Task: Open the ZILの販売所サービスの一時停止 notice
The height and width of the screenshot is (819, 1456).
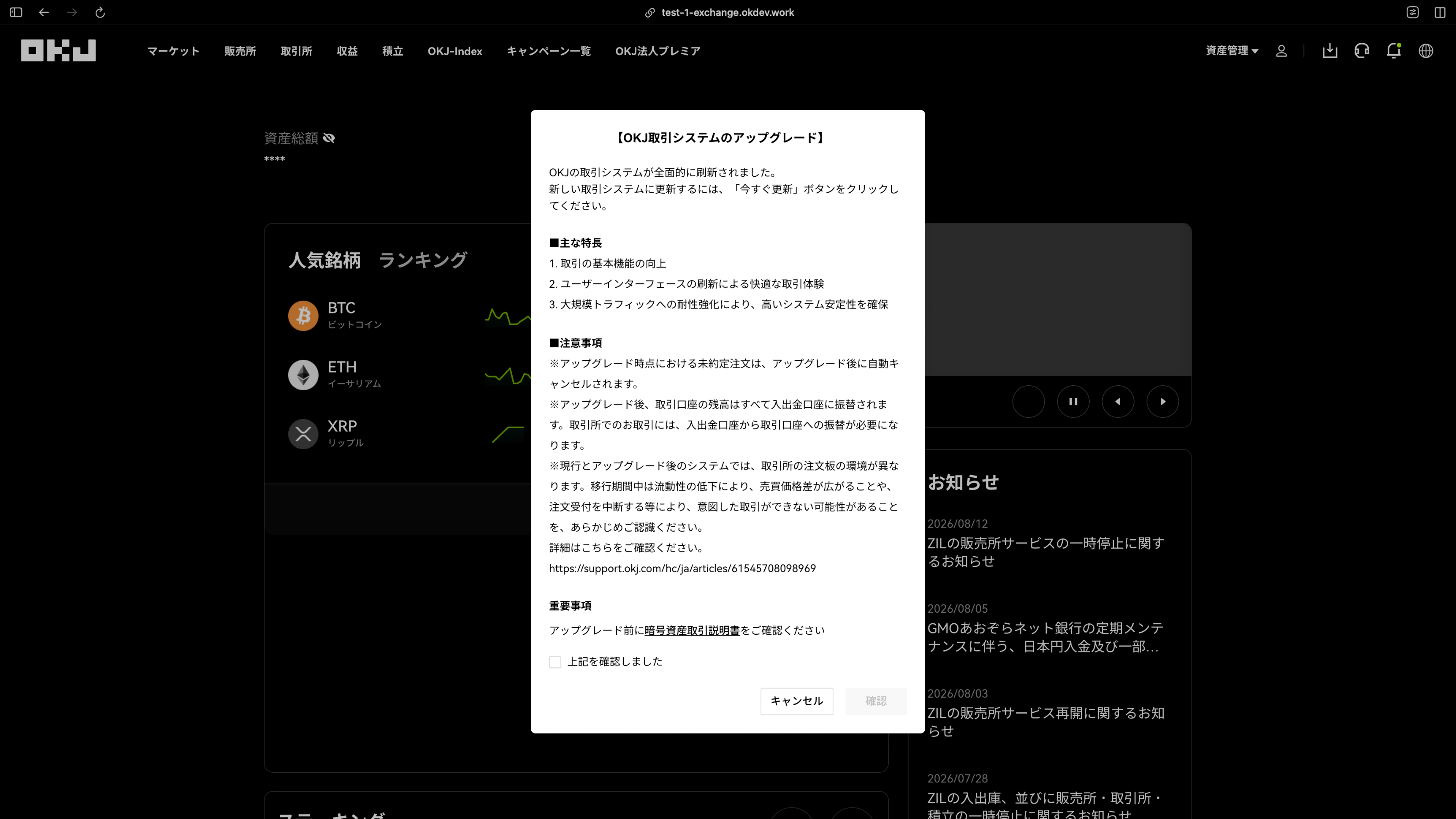Action: (1046, 552)
